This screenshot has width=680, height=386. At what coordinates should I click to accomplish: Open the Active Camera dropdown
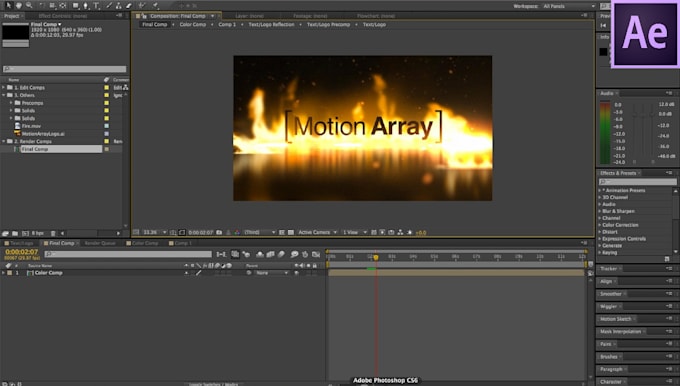[x=317, y=232]
